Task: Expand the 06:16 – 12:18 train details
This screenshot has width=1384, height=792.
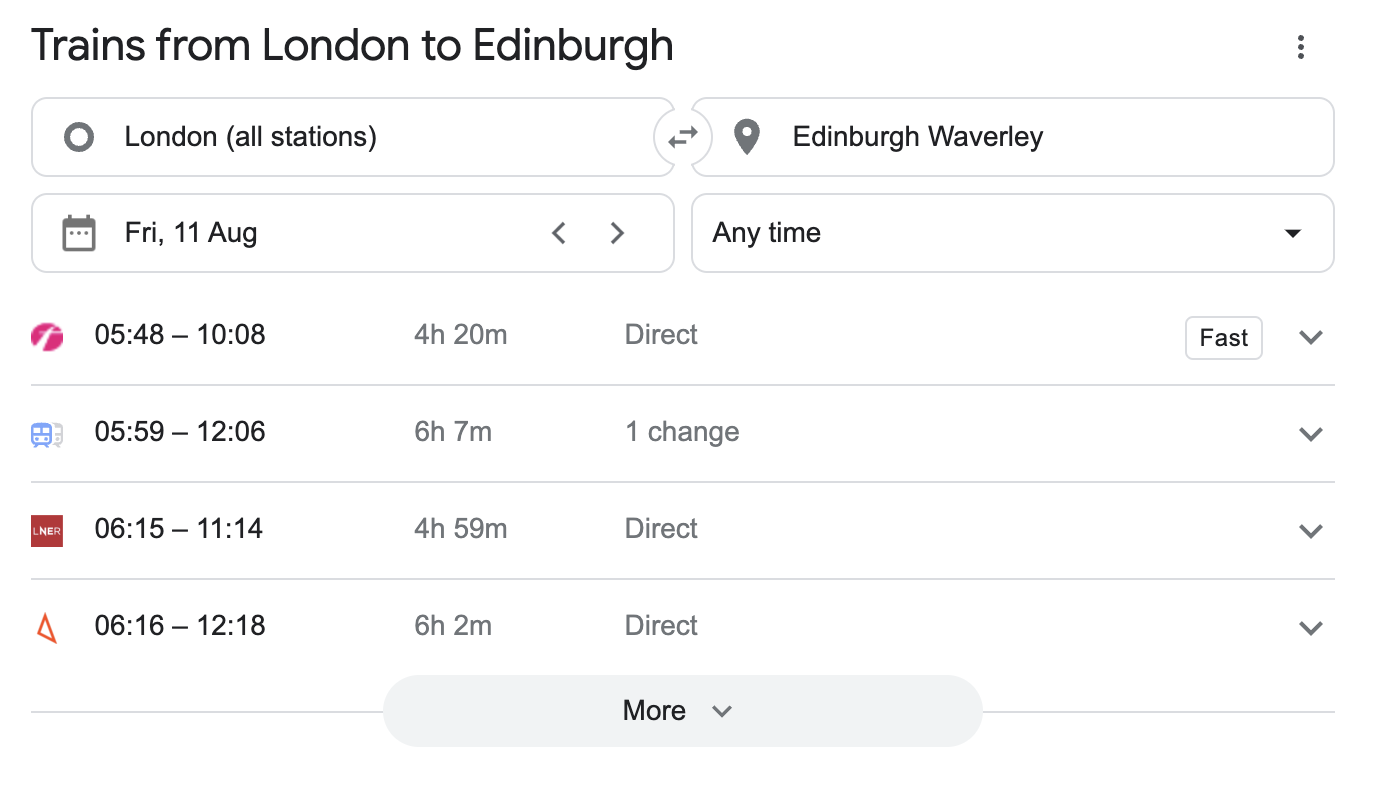Action: point(1310,628)
